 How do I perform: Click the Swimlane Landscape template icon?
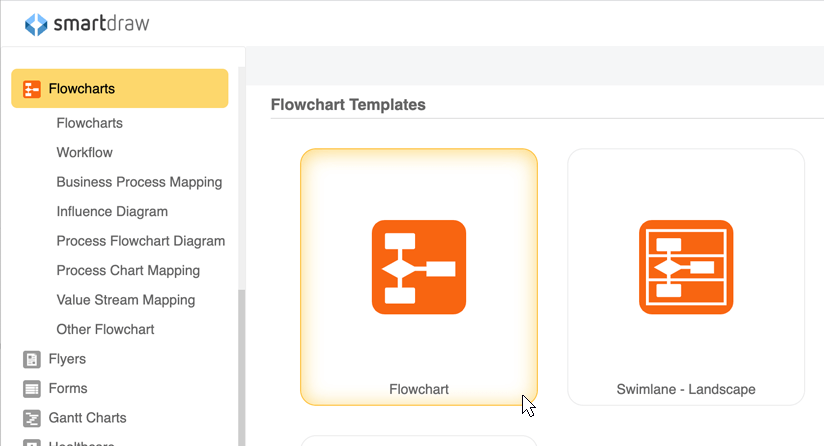click(686, 267)
